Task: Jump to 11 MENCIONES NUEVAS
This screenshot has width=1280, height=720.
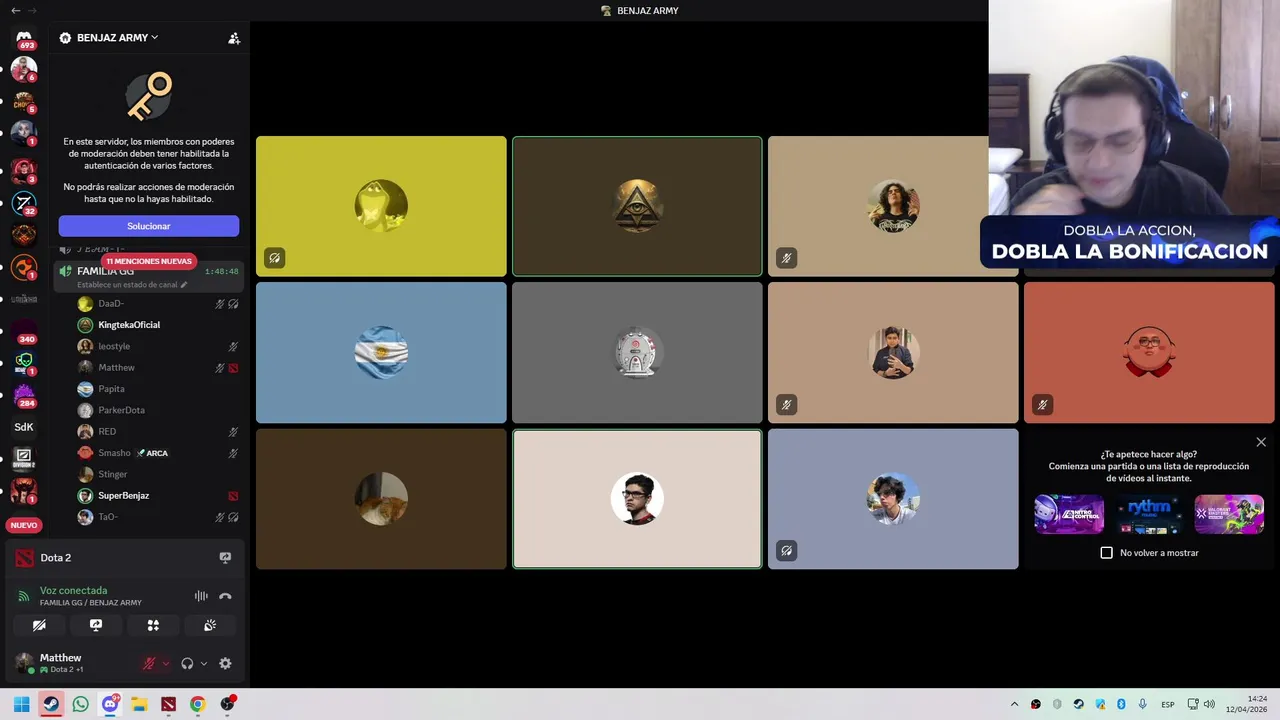Action: (x=149, y=261)
